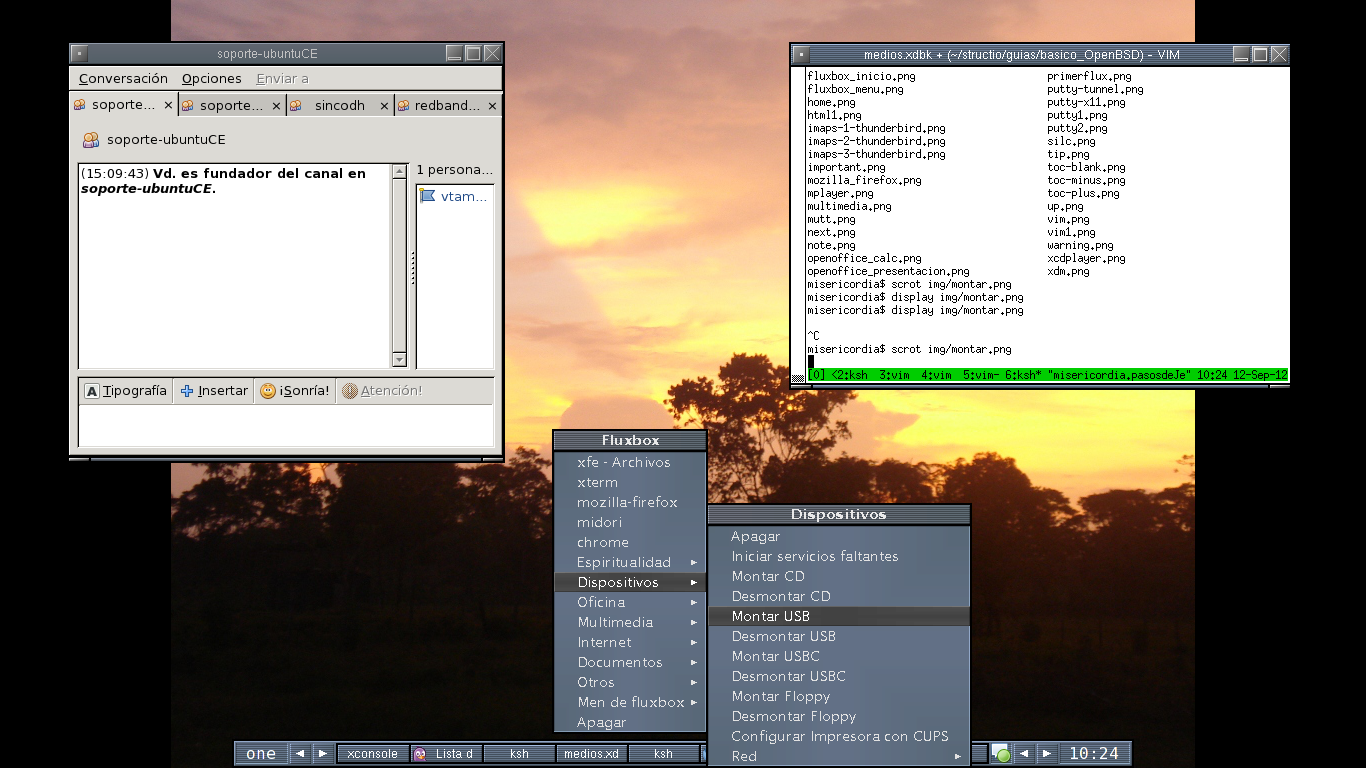Select the highlighted Montar USB entry
The image size is (1366, 768).
(x=839, y=616)
